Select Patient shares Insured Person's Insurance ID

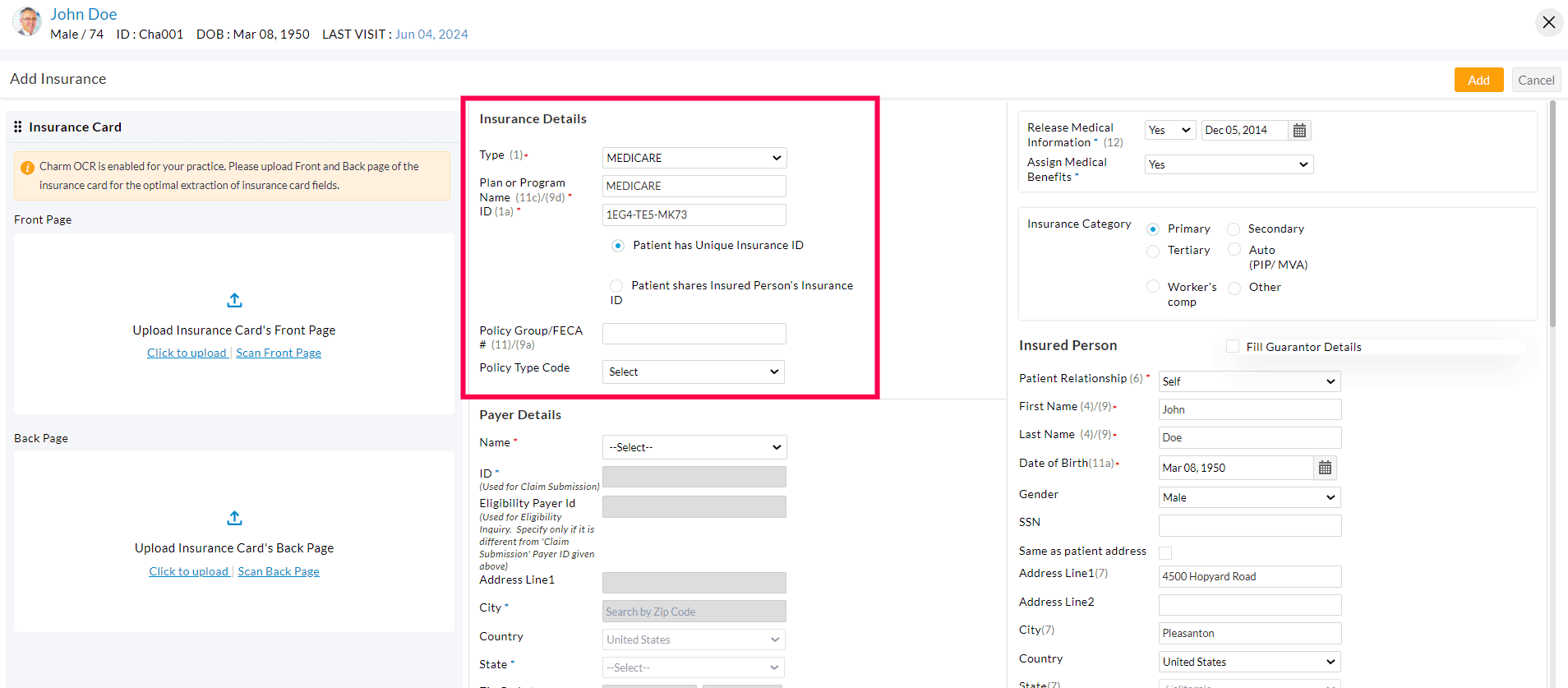pyautogui.click(x=616, y=286)
